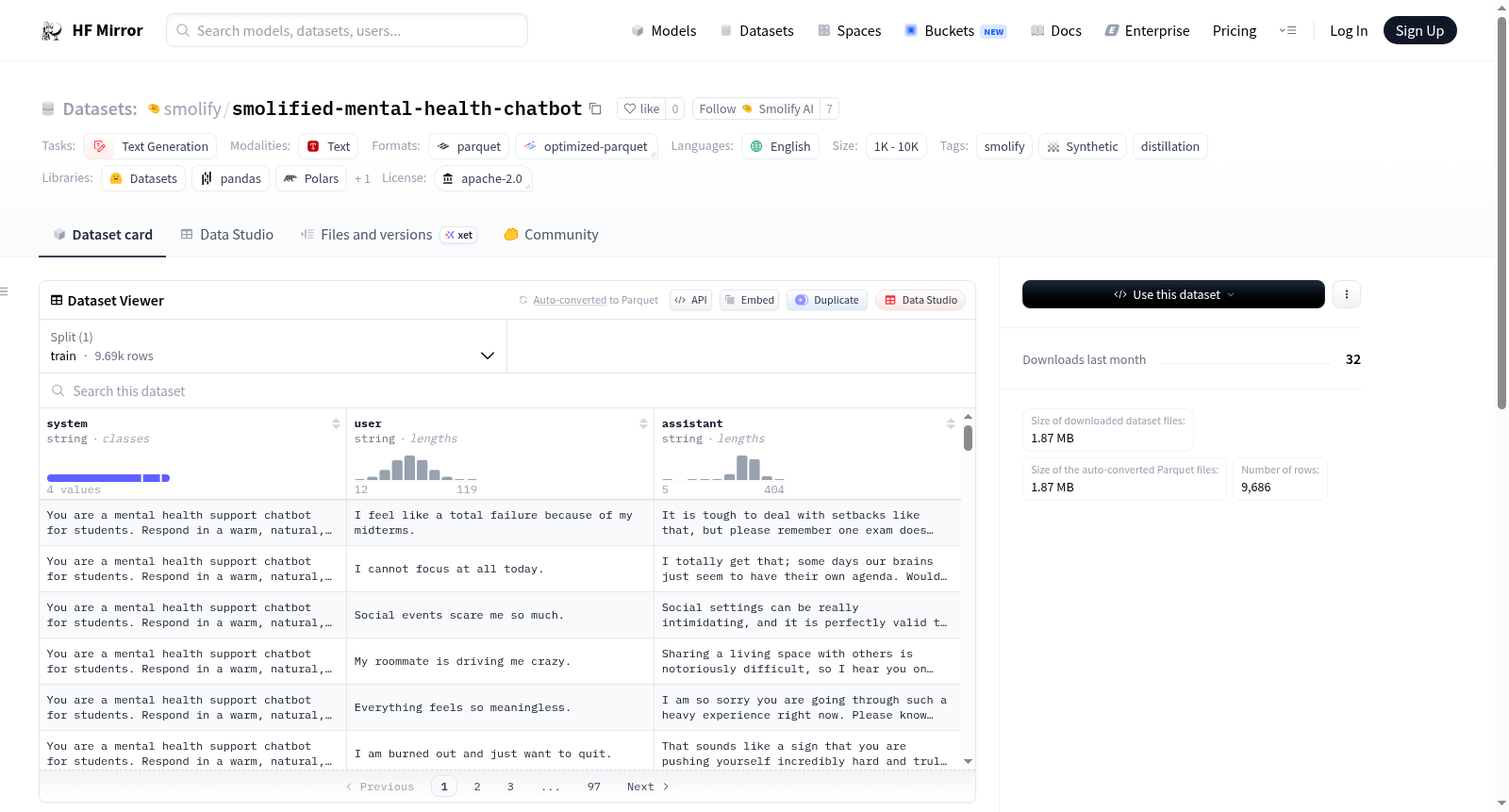Click the HF Mirror logo icon
Viewport: 1509px width, 812px height.
point(52,31)
